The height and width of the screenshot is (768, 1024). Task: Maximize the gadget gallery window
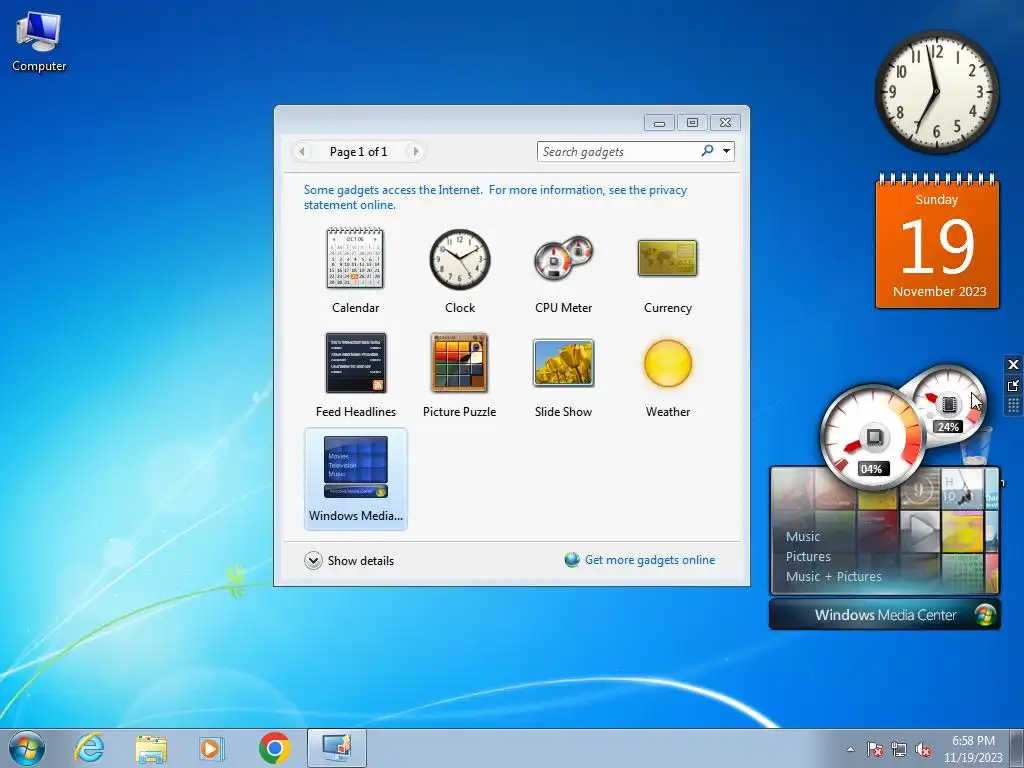692,122
